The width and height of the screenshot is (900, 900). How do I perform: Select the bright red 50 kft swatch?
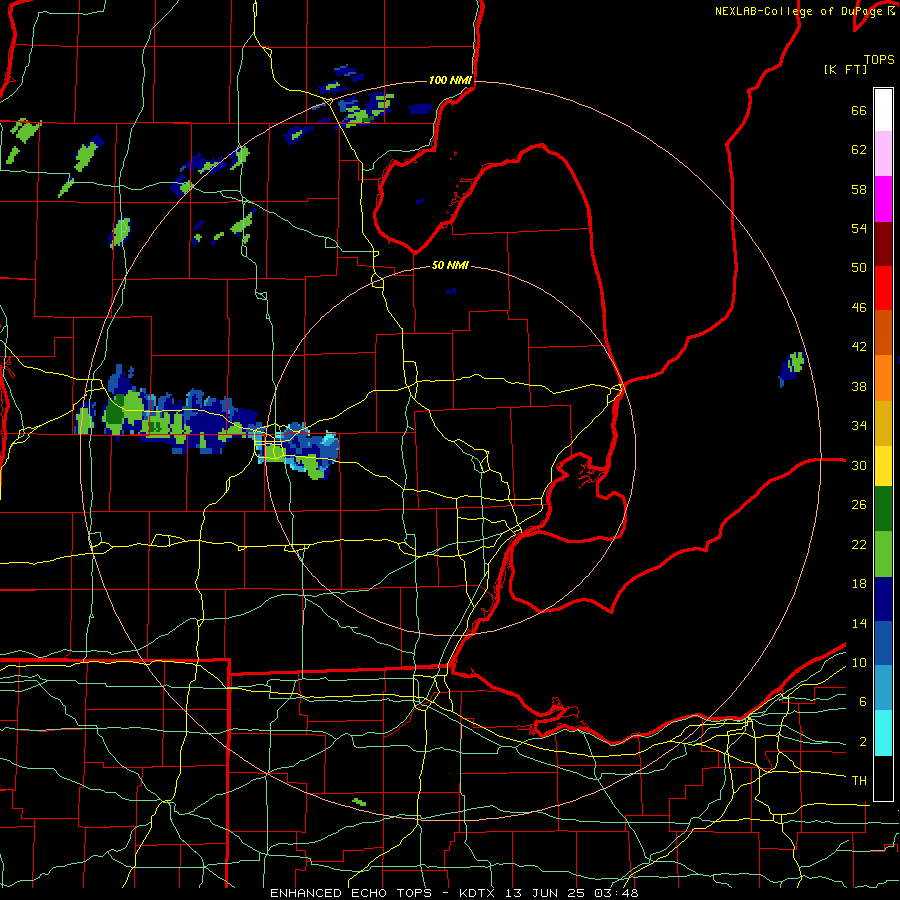[x=883, y=288]
